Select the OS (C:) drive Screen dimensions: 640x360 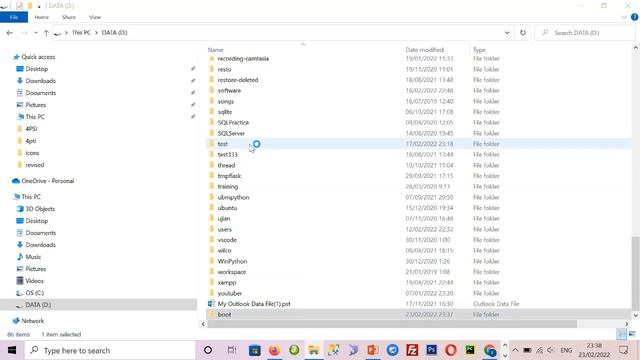[34, 293]
